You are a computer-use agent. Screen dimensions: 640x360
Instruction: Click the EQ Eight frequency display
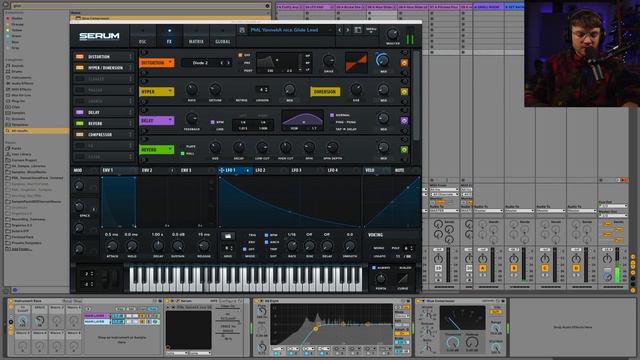[332, 324]
